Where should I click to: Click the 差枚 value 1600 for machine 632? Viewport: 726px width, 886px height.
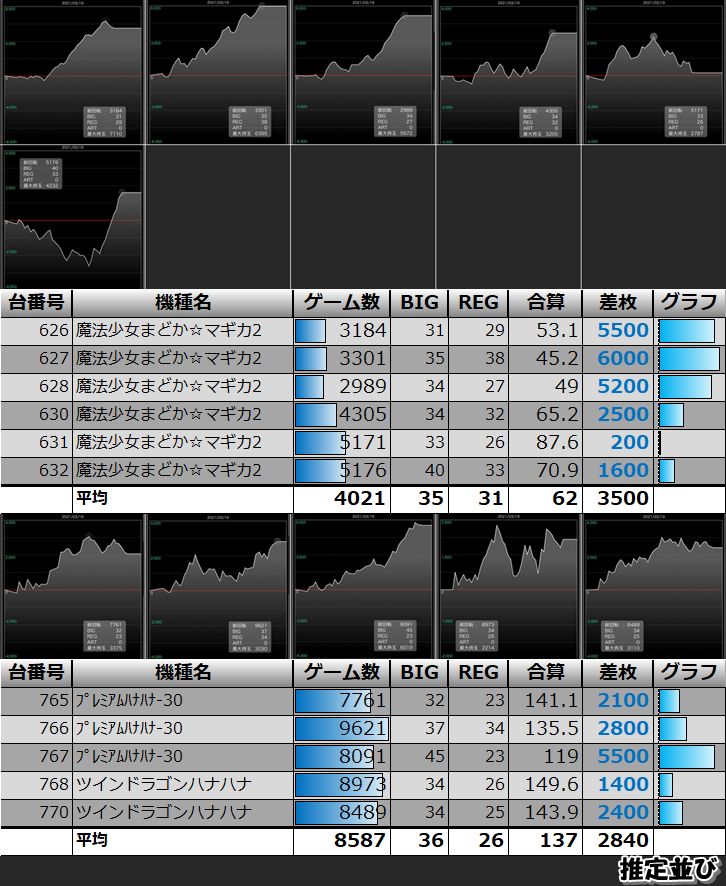[x=623, y=471]
